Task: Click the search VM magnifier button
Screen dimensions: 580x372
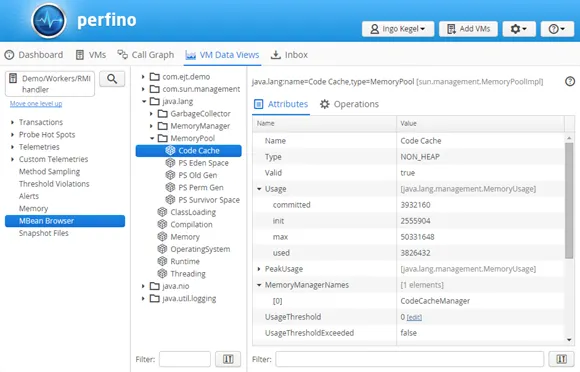Action: tap(112, 79)
